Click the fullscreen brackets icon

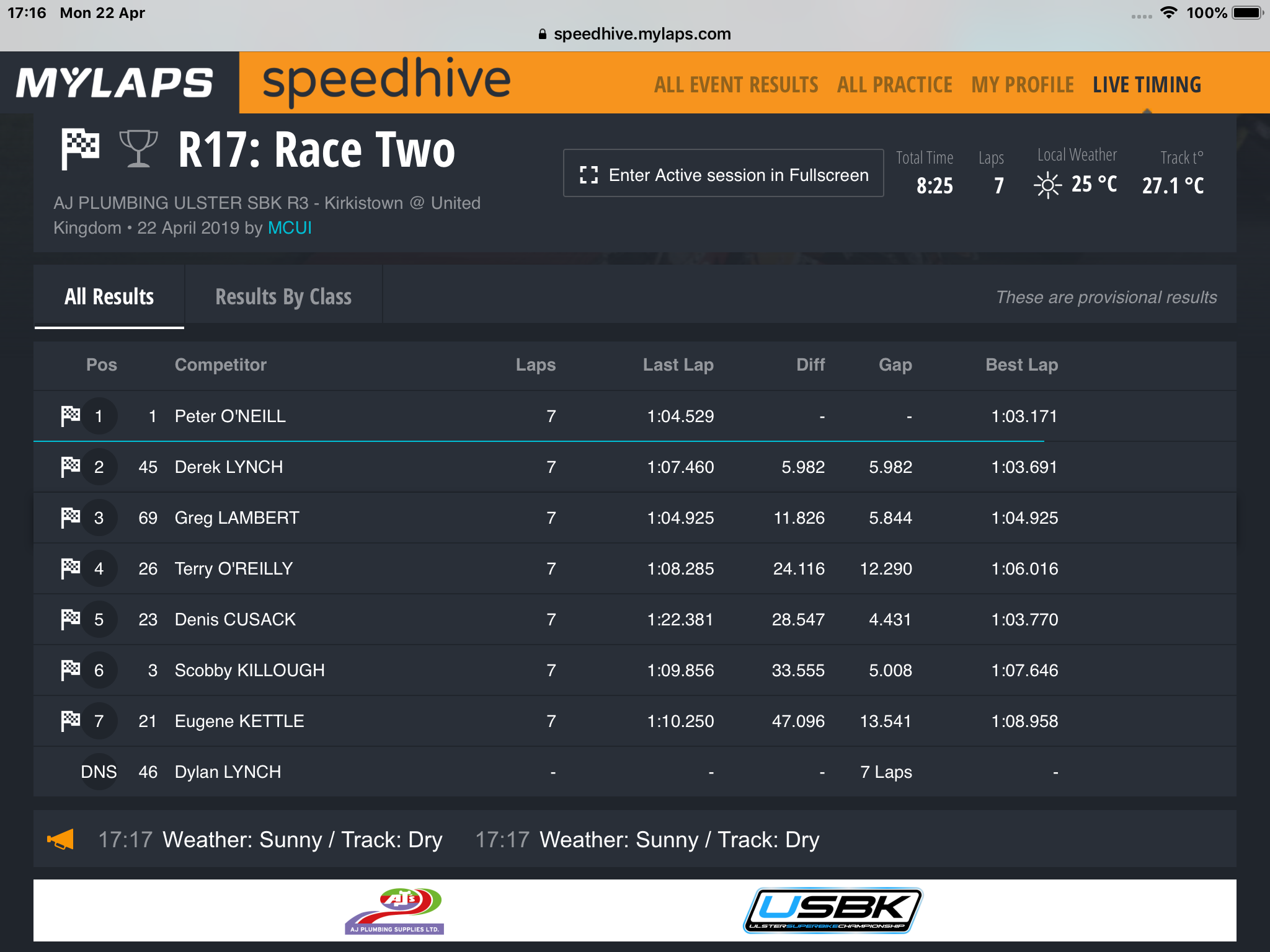click(588, 175)
